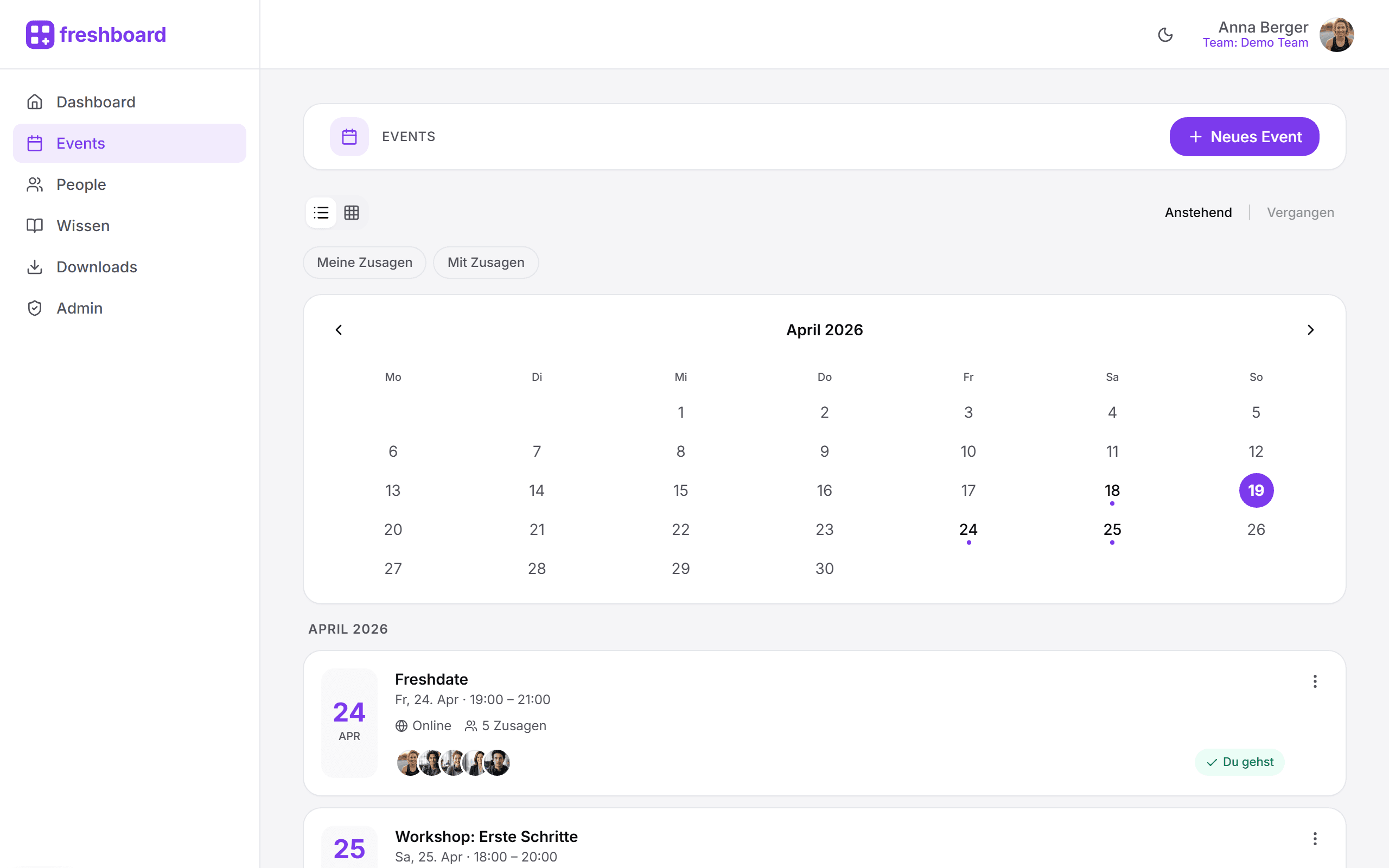Switch to list view
1389x868 pixels.
coord(321,213)
